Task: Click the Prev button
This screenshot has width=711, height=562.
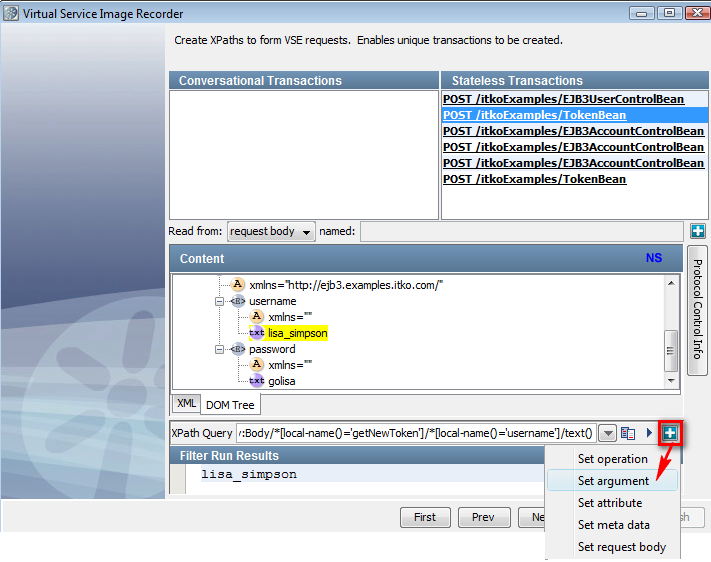Action: [x=483, y=517]
